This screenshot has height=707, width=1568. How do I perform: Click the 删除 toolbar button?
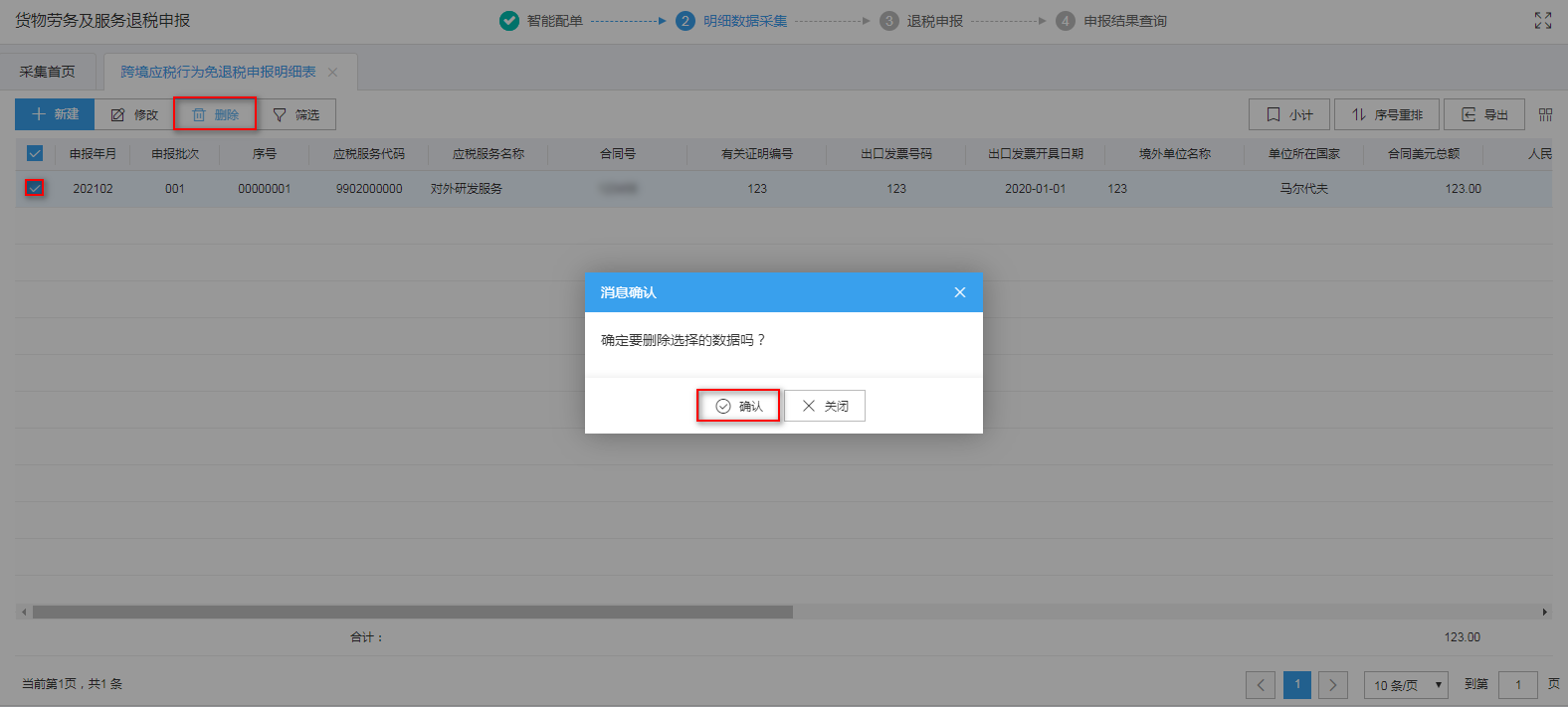[x=215, y=114]
